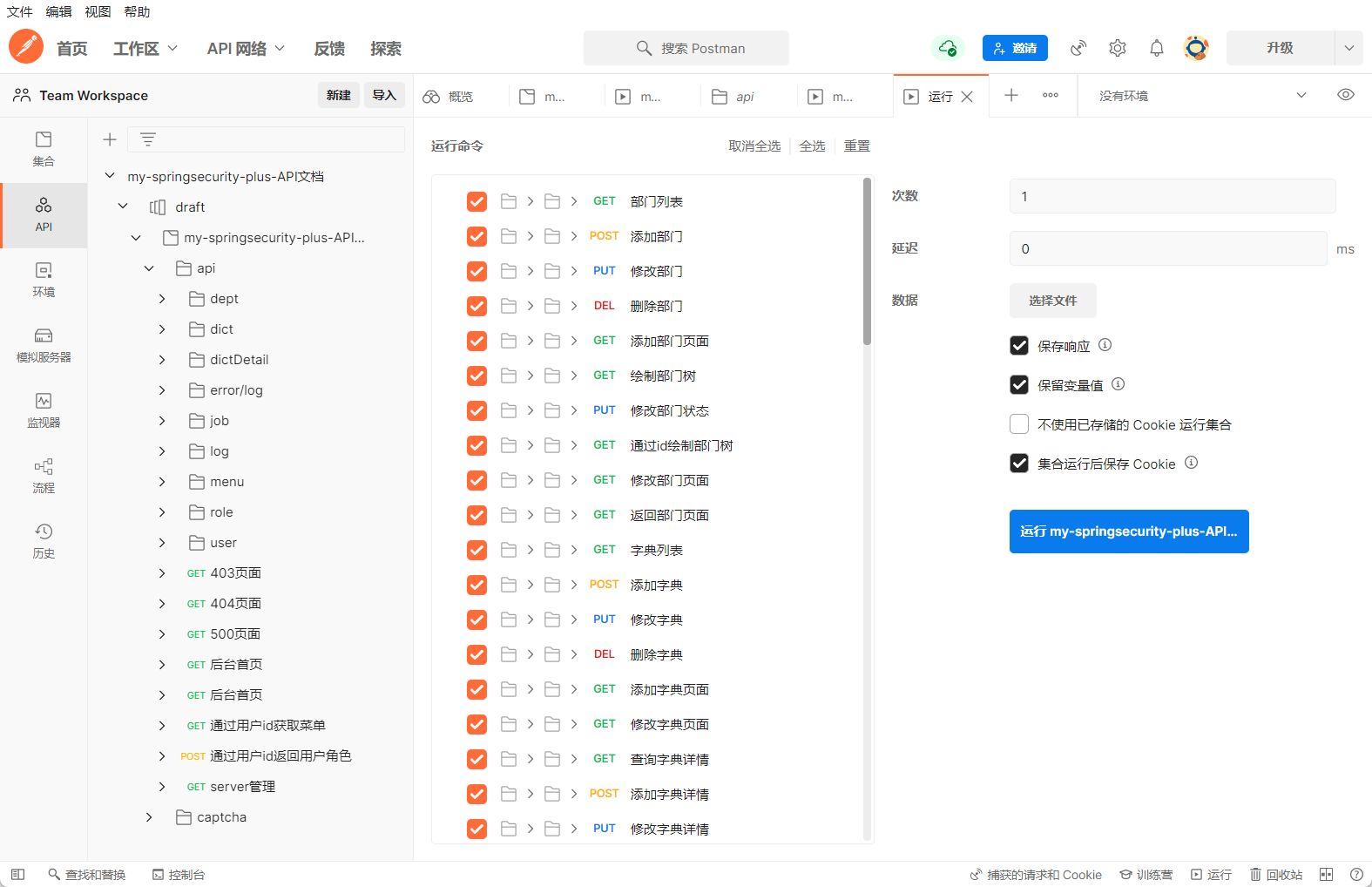Image resolution: width=1372 pixels, height=887 pixels.
Task: Click the 选择文件 button
Action: [1053, 301]
